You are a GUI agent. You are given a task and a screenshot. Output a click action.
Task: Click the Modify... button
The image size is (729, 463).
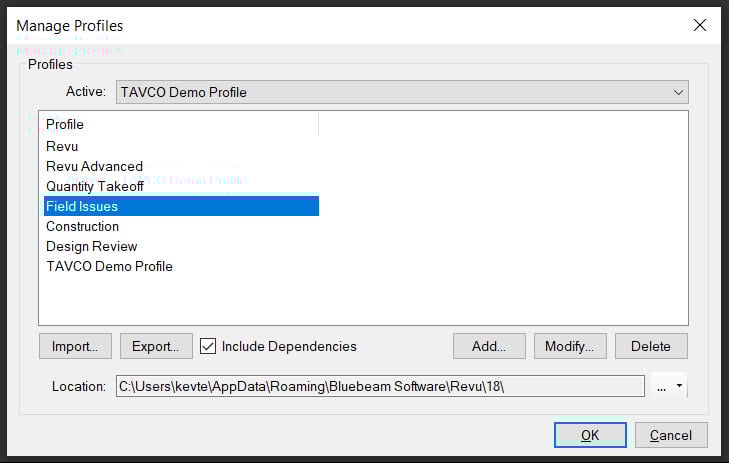570,346
